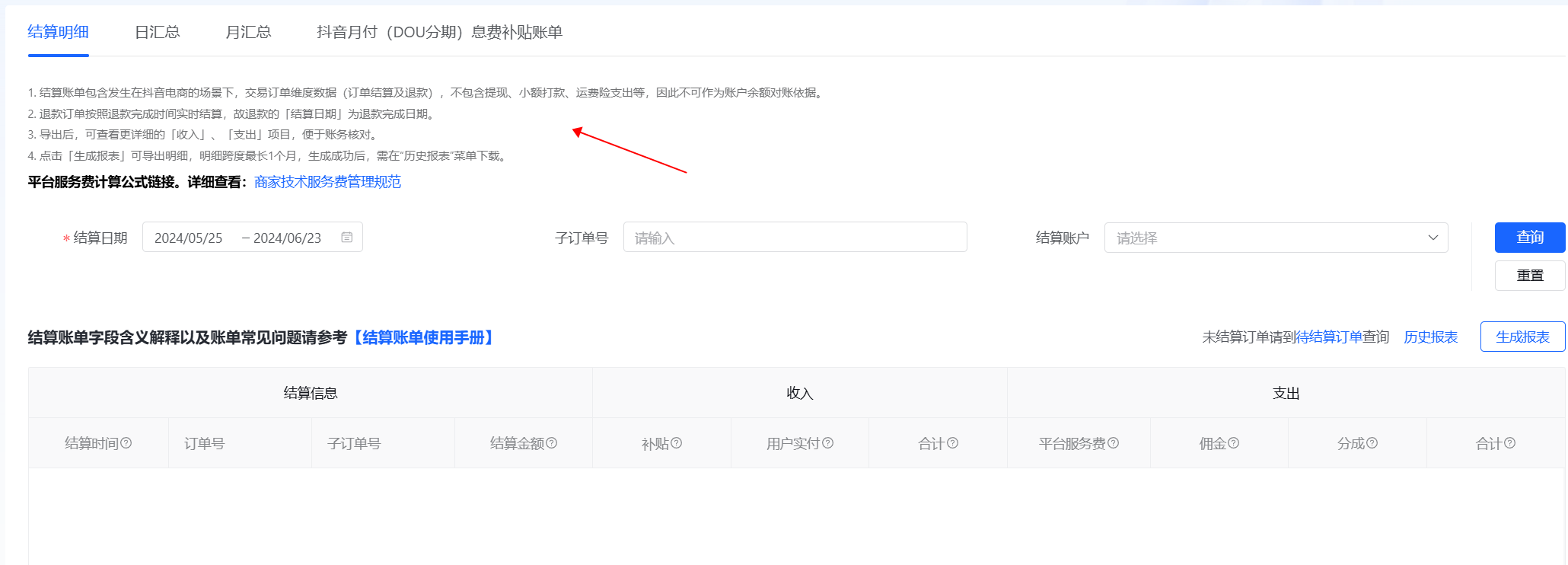Click the calendar icon in date range field
This screenshot has width=1568, height=565.
pos(346,238)
